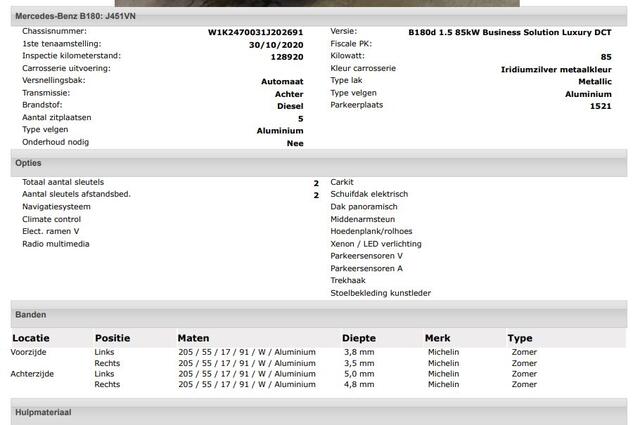The image size is (640, 425).
Task: Click the first registration date 30/10/2020
Action: pos(276,45)
